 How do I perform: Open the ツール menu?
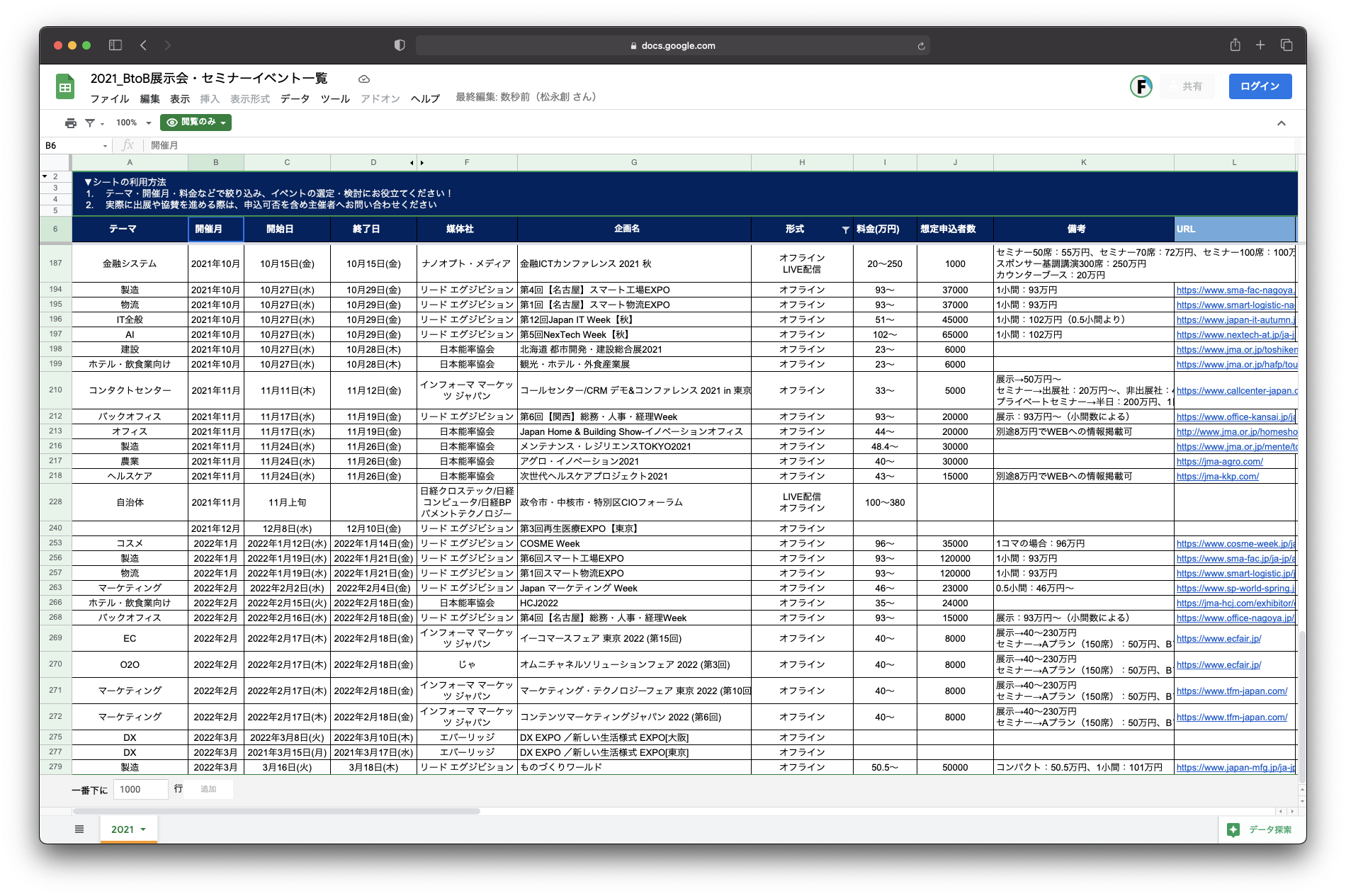tap(335, 98)
